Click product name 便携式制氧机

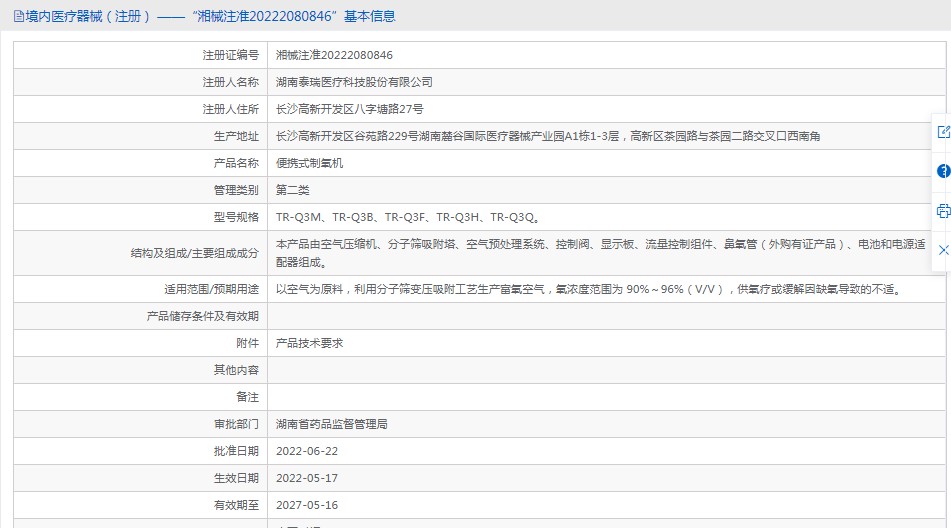click(309, 163)
